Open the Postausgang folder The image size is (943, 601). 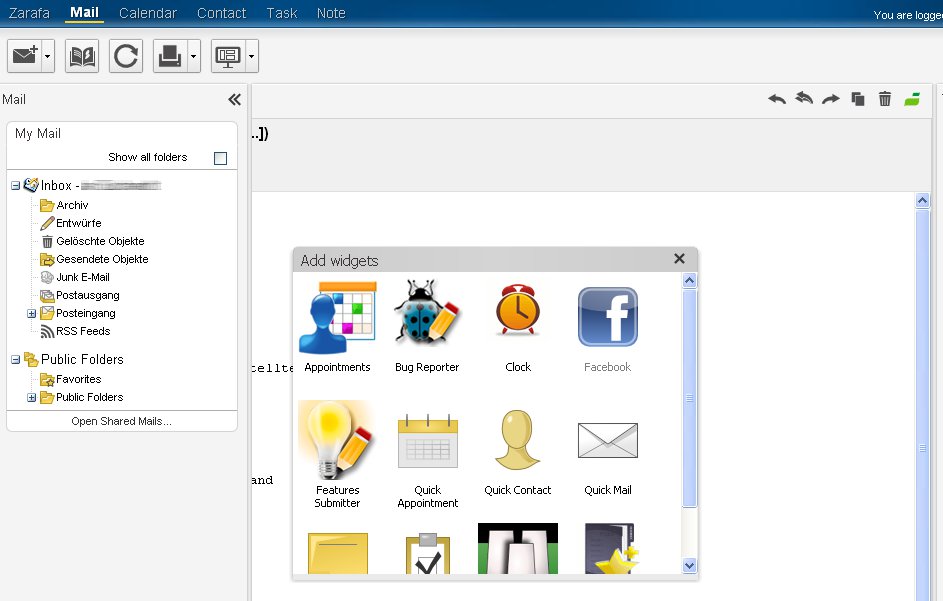(x=88, y=295)
